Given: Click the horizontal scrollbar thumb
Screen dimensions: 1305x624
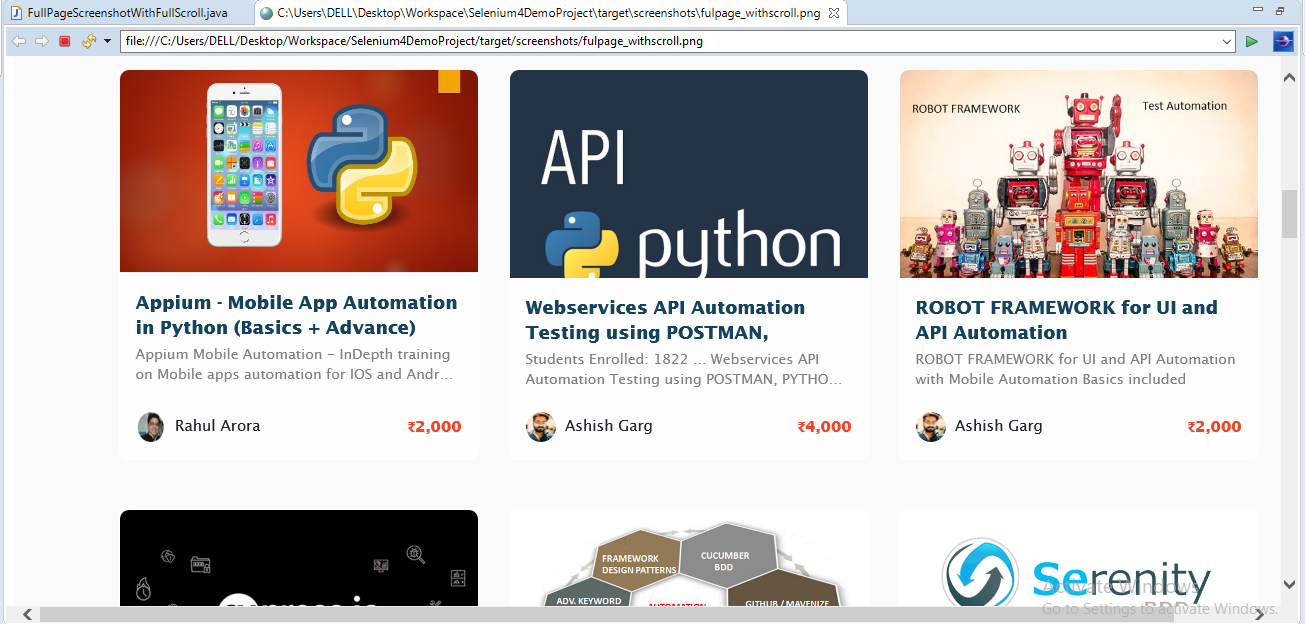Looking at the screenshot, I should click(x=605, y=615).
